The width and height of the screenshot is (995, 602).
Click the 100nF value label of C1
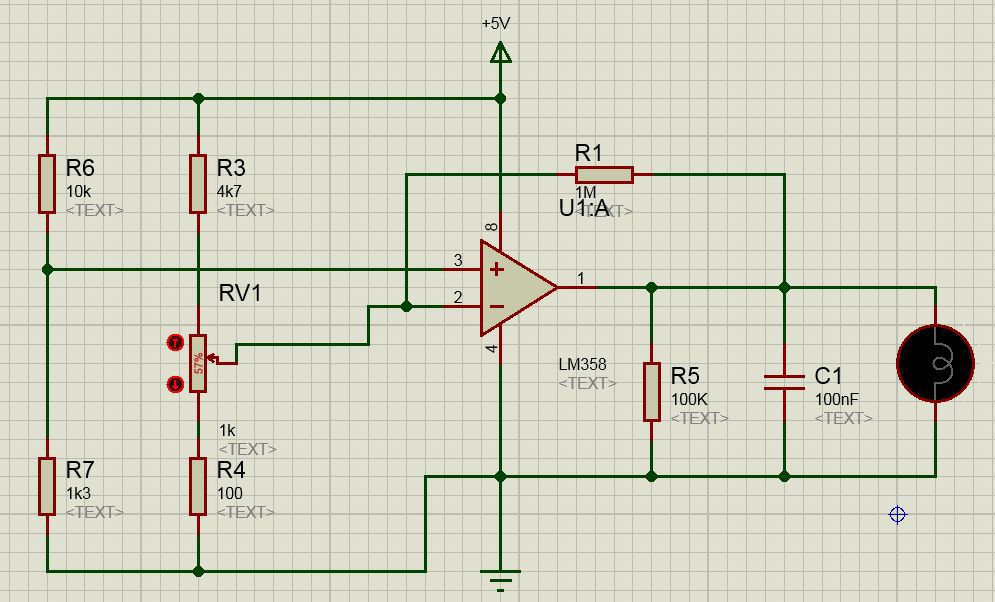tap(836, 399)
